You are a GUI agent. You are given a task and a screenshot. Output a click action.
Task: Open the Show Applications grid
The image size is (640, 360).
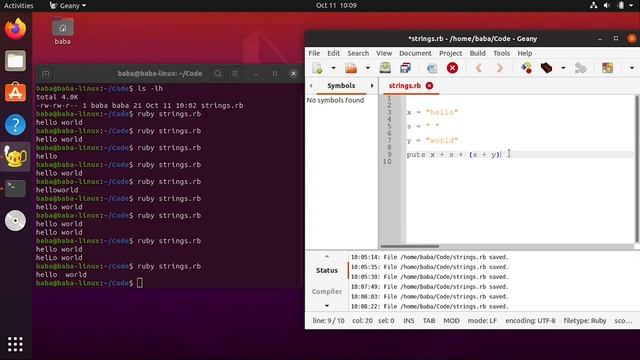tap(16, 344)
